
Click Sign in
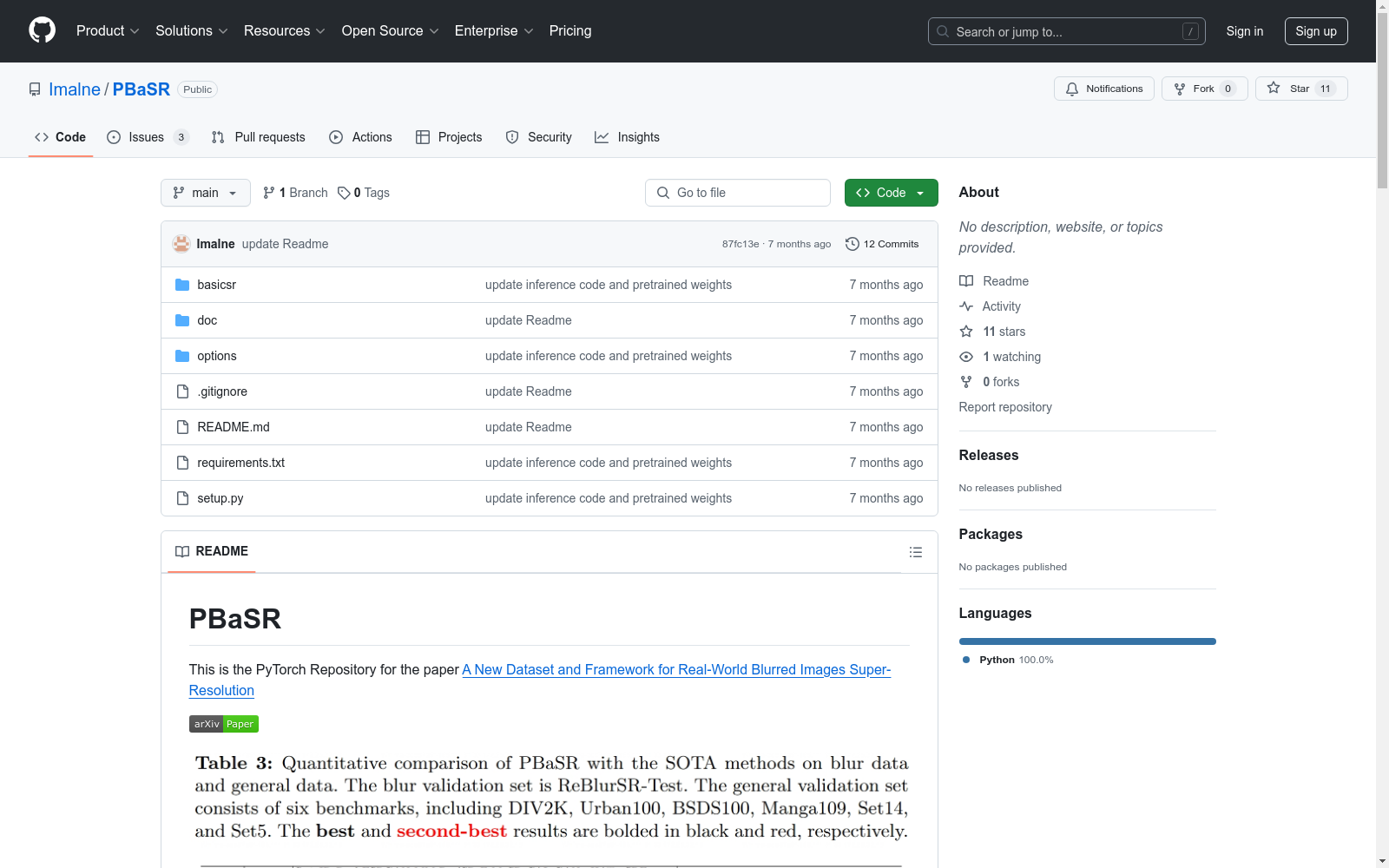click(1245, 31)
